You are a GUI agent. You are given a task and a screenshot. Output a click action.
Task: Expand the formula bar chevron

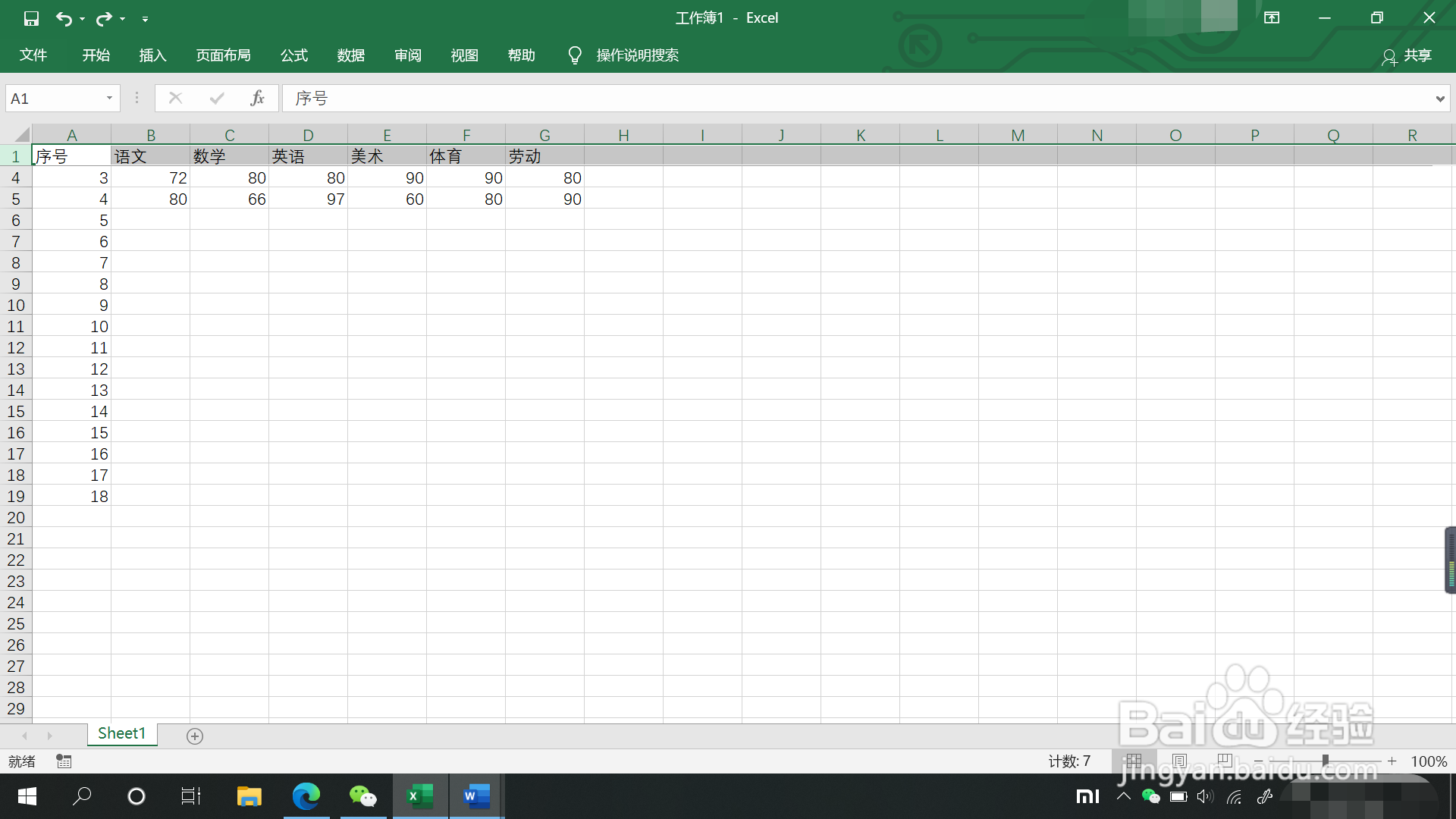click(x=1439, y=99)
